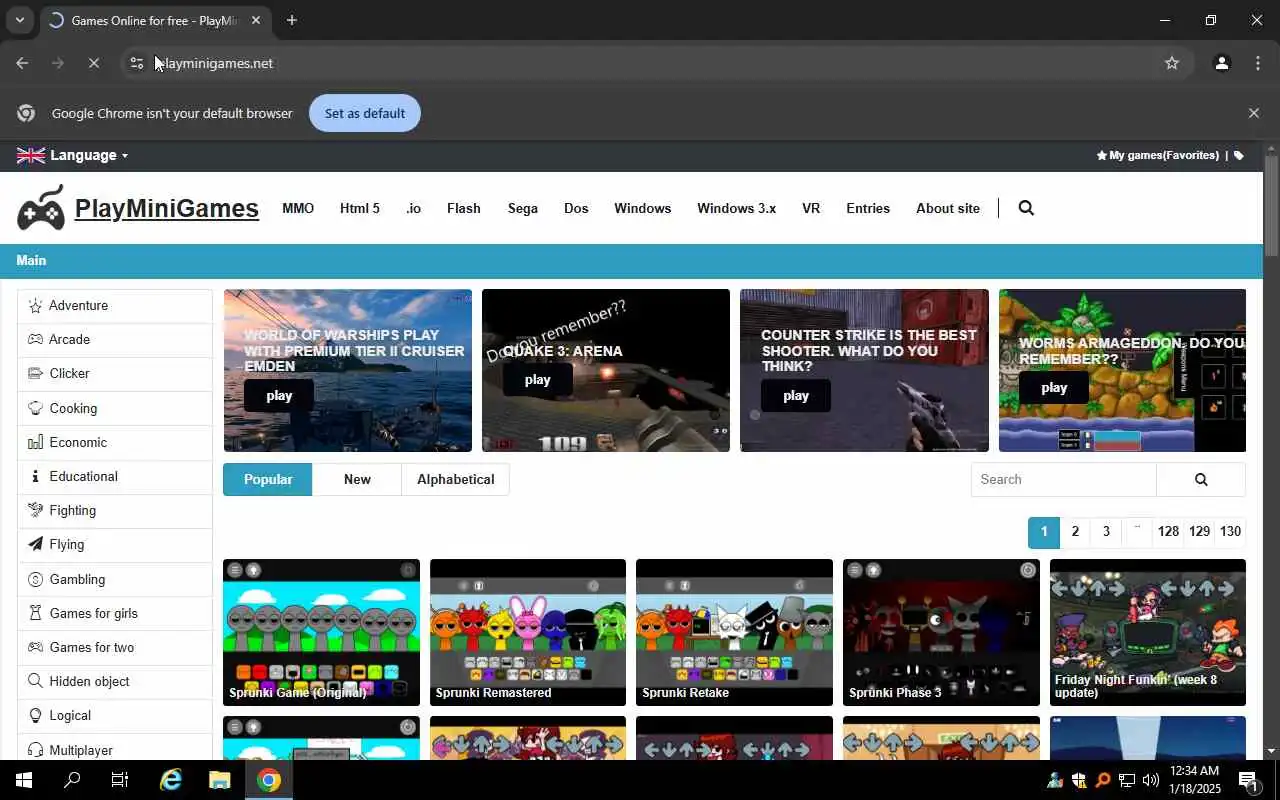The width and height of the screenshot is (1280, 800).
Task: Open the Windows Start menu
Action: (24, 780)
